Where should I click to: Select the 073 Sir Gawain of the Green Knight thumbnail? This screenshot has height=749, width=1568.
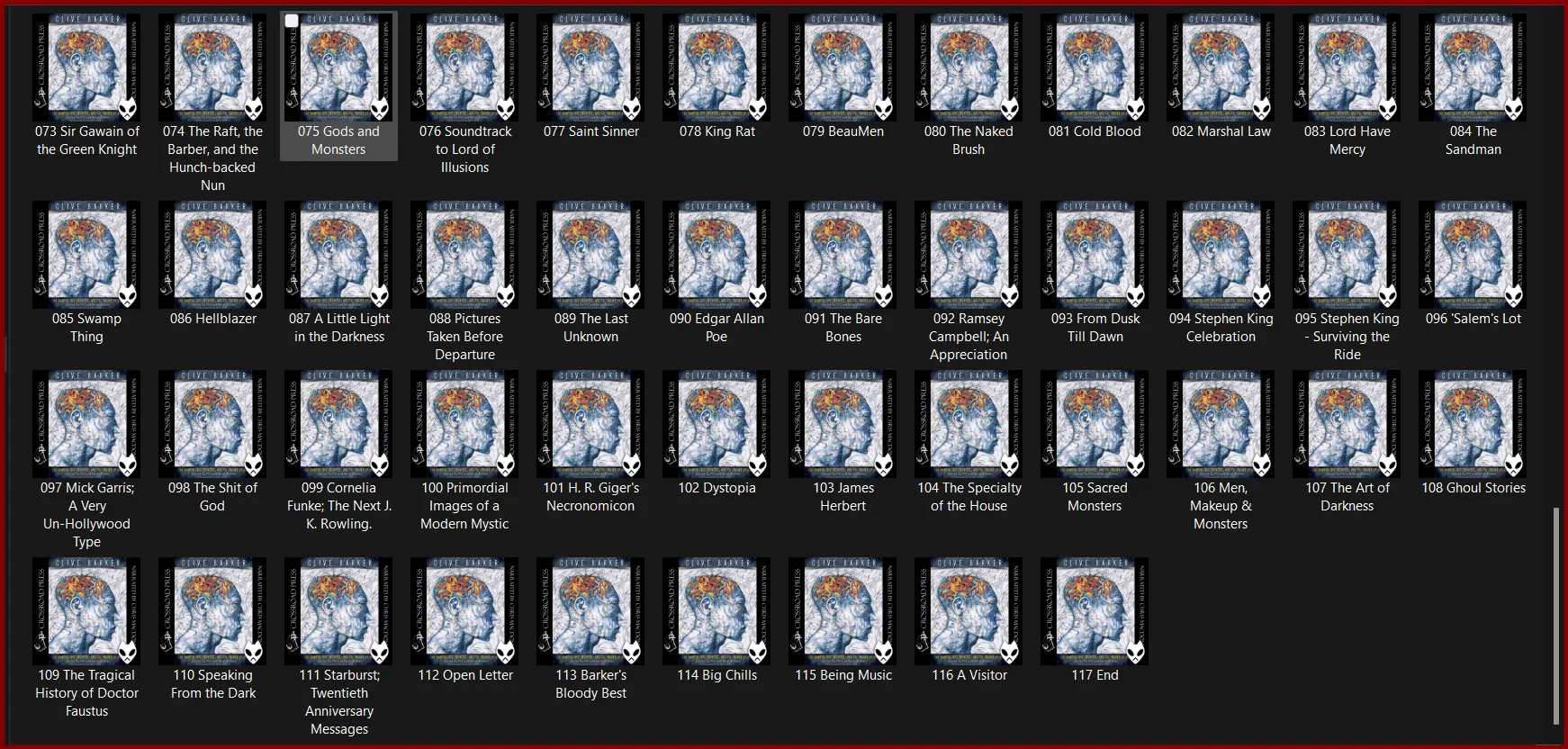click(86, 68)
